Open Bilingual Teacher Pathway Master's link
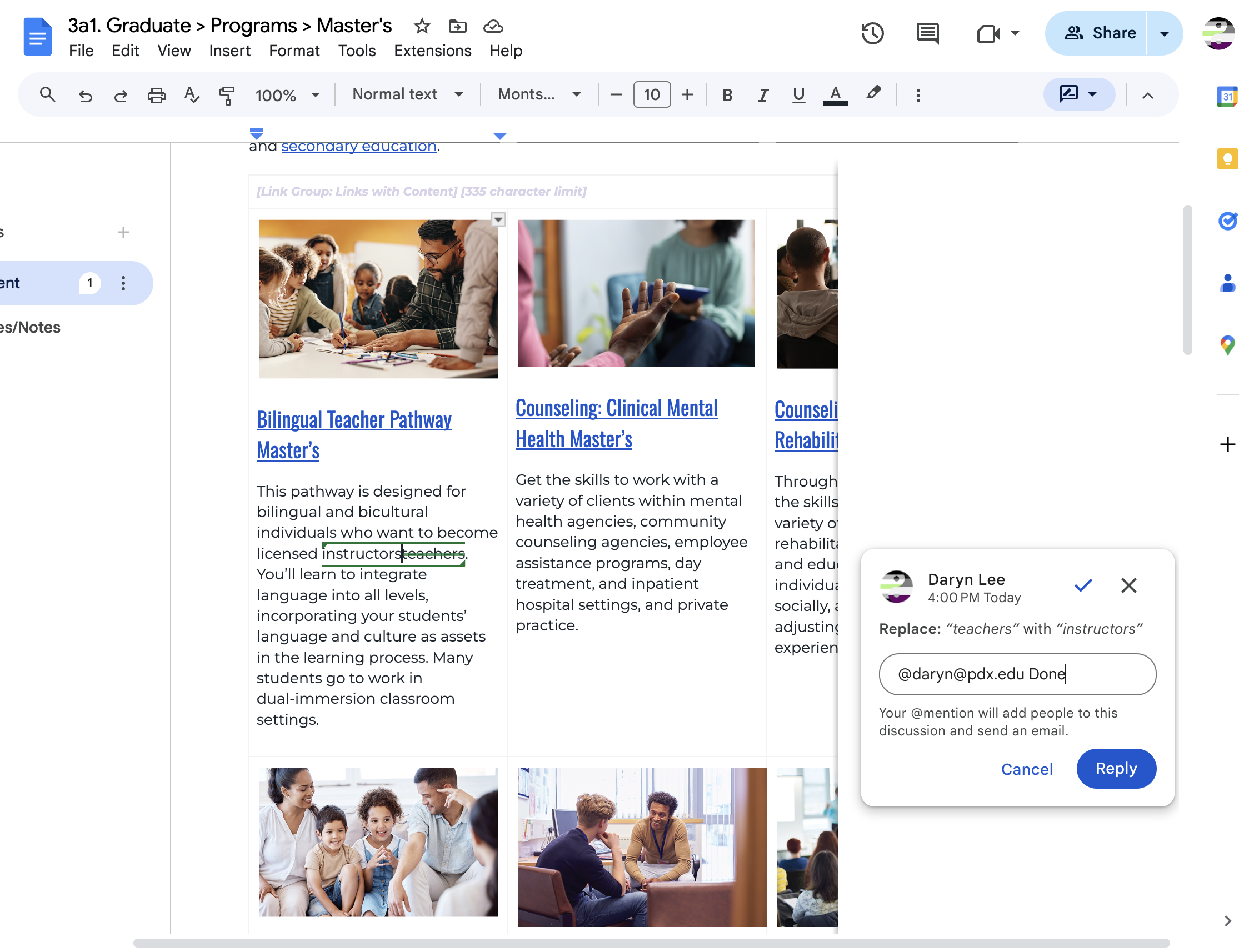 (x=353, y=435)
